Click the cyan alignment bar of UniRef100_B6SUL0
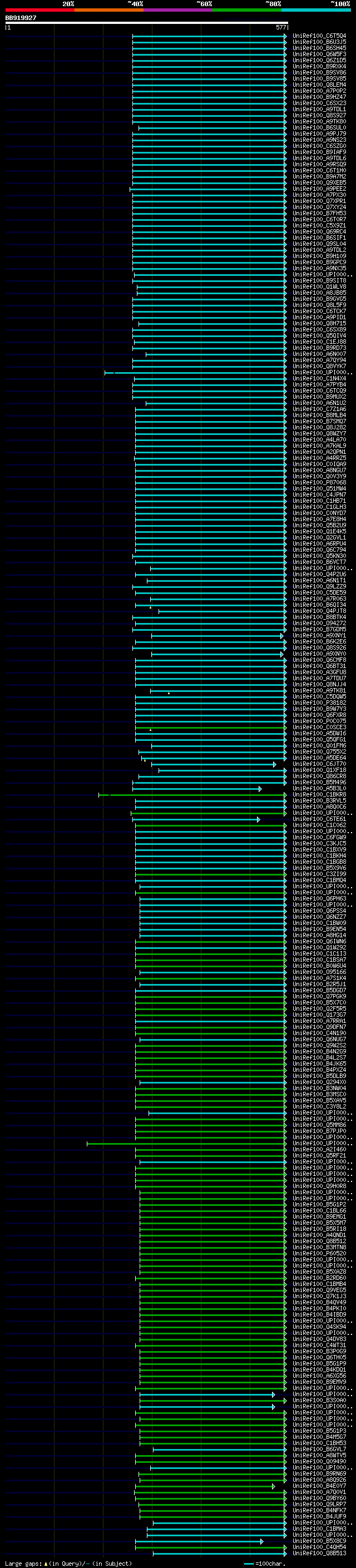356x1568 pixels. pyautogui.click(x=212, y=128)
